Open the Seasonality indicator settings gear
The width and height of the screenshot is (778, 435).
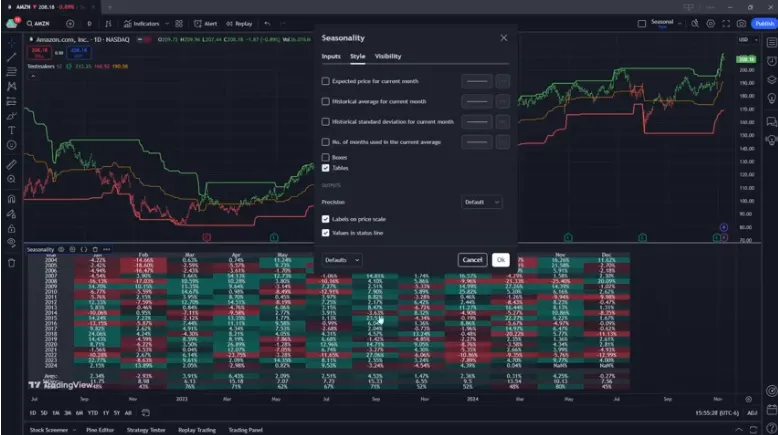pyautogui.click(x=72, y=249)
